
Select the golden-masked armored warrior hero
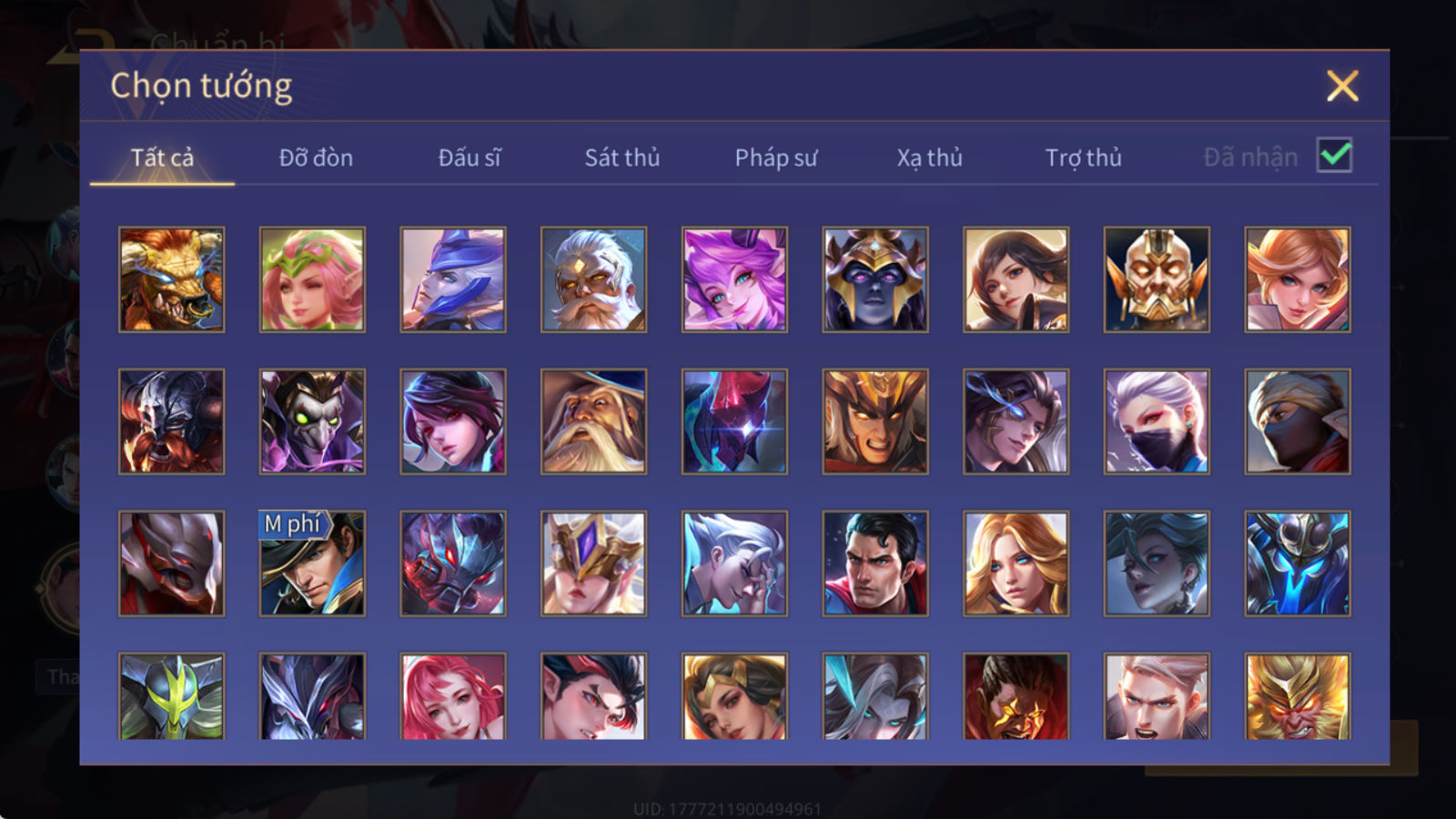click(x=1157, y=279)
